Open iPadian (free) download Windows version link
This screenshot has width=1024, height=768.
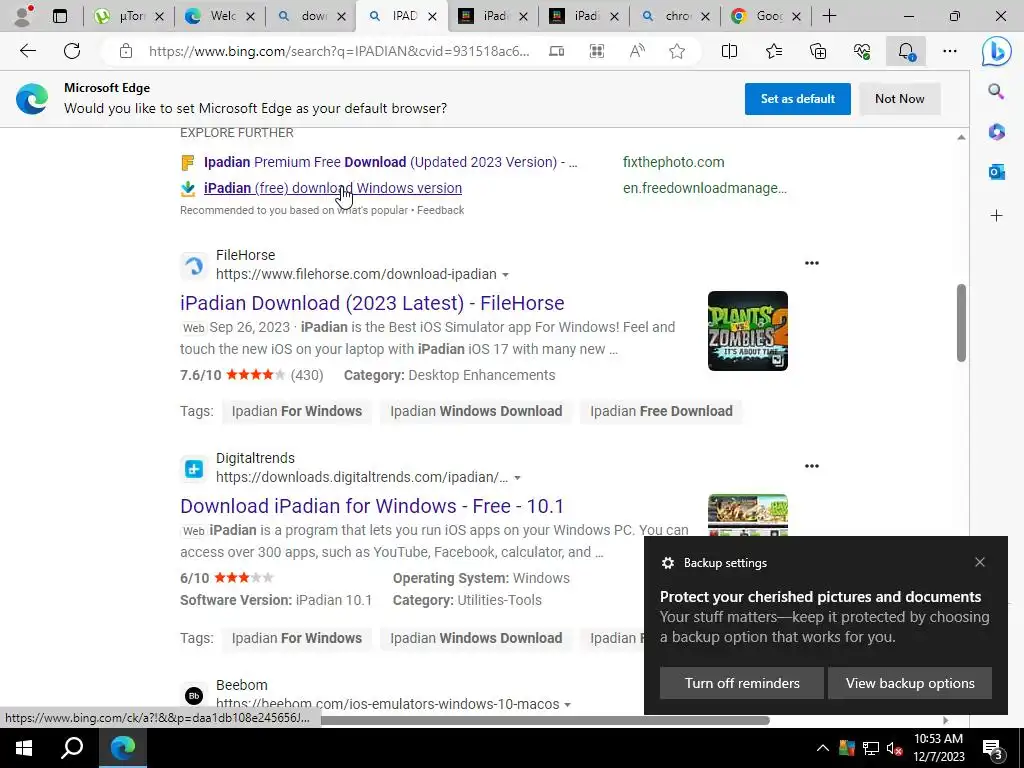pos(333,188)
